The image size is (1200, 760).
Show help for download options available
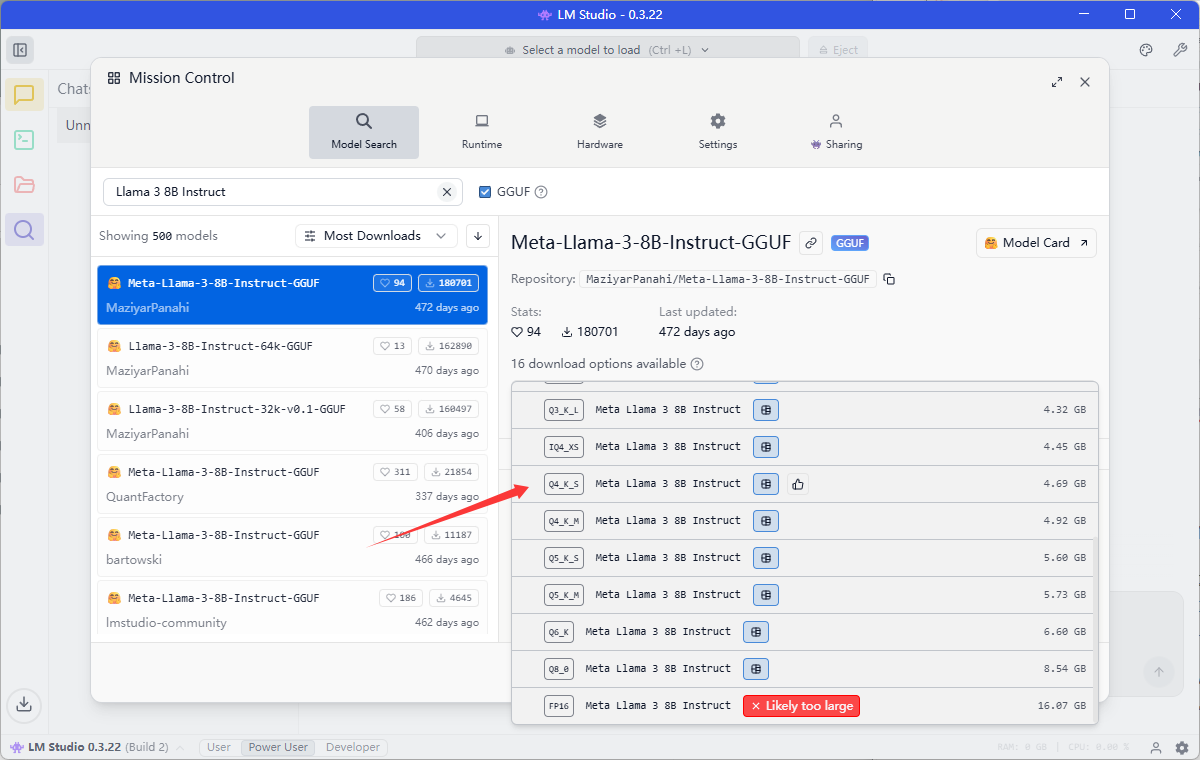pos(697,364)
